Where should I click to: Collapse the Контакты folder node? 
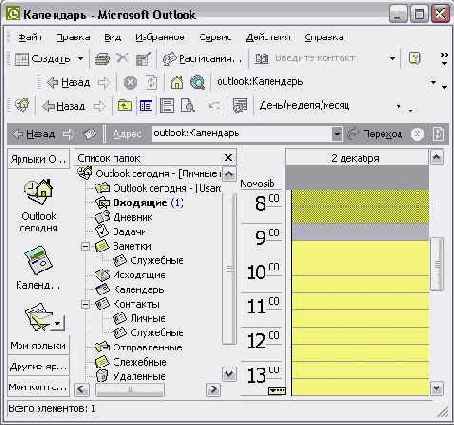coord(86,304)
